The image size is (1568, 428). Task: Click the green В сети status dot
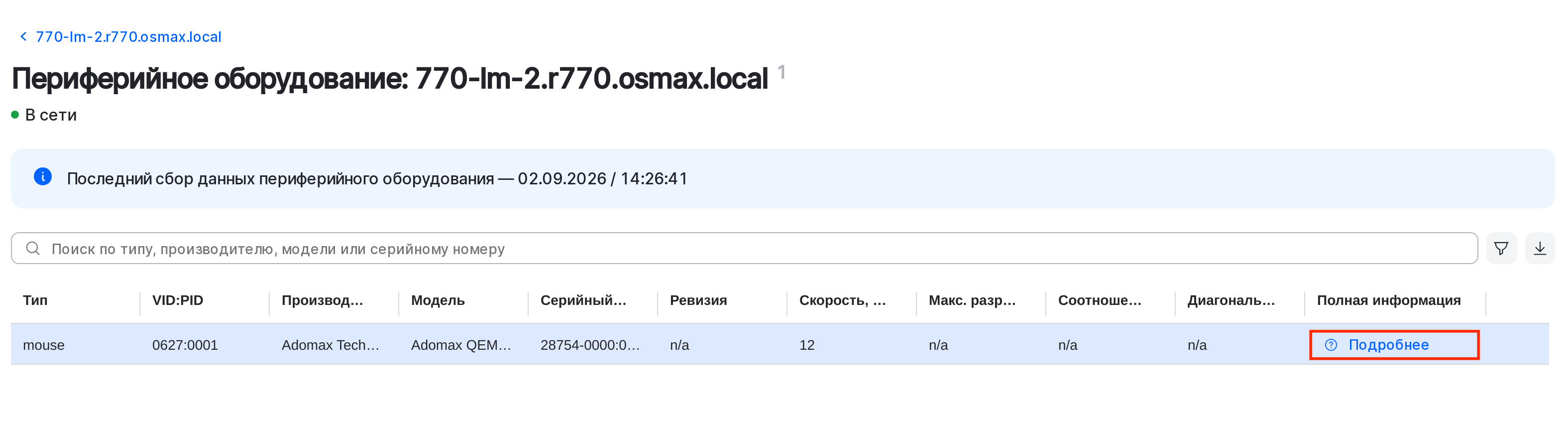15,115
